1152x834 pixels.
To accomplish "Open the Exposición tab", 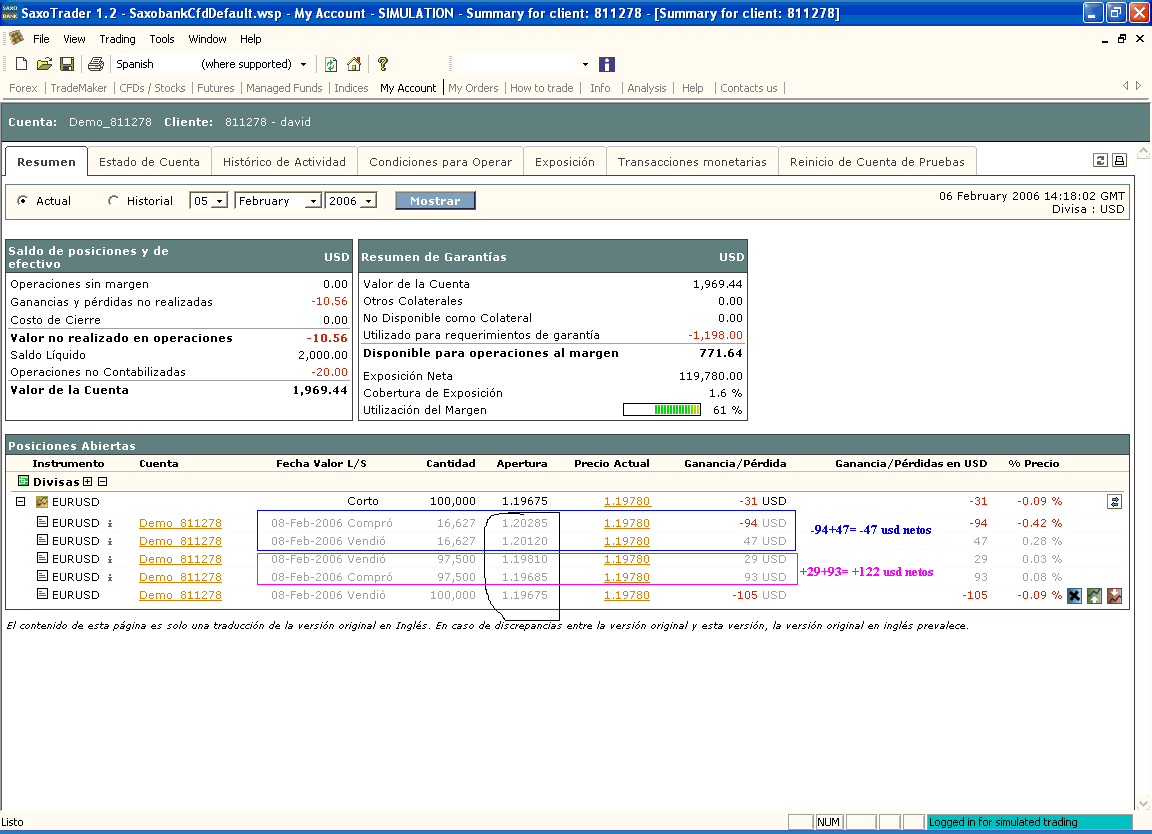I will pyautogui.click(x=565, y=162).
